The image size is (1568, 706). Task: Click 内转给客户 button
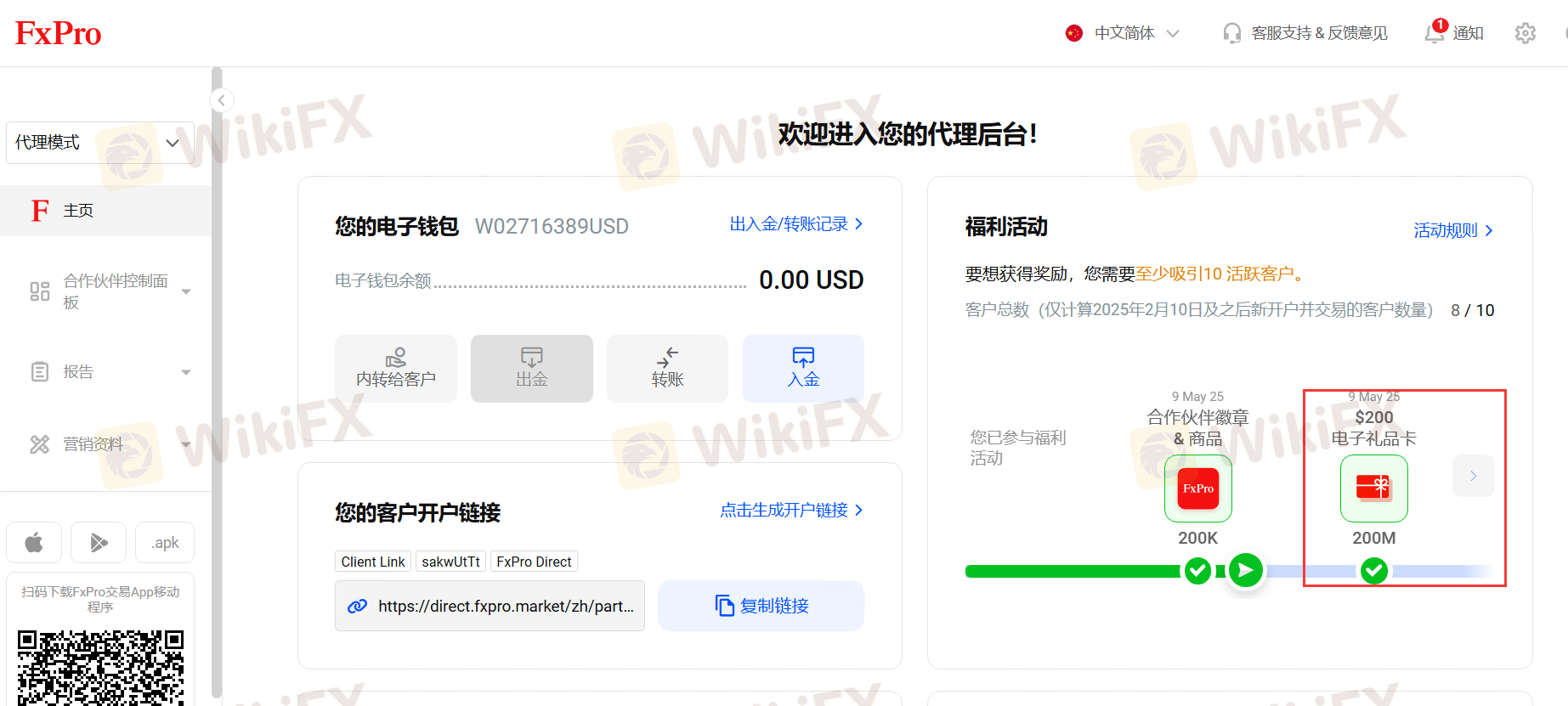(x=396, y=369)
